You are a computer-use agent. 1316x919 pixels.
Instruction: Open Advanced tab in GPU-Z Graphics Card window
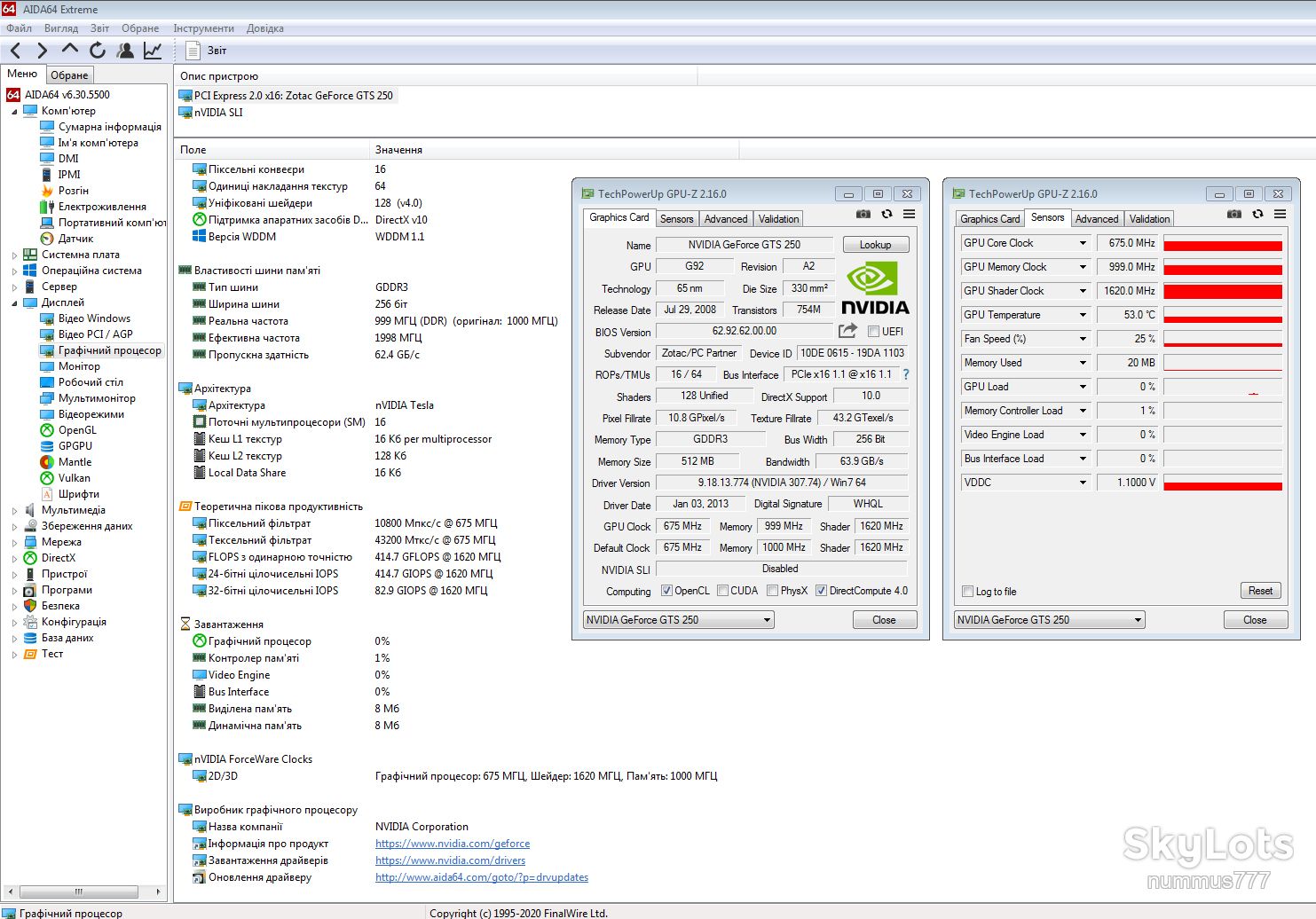pos(726,219)
